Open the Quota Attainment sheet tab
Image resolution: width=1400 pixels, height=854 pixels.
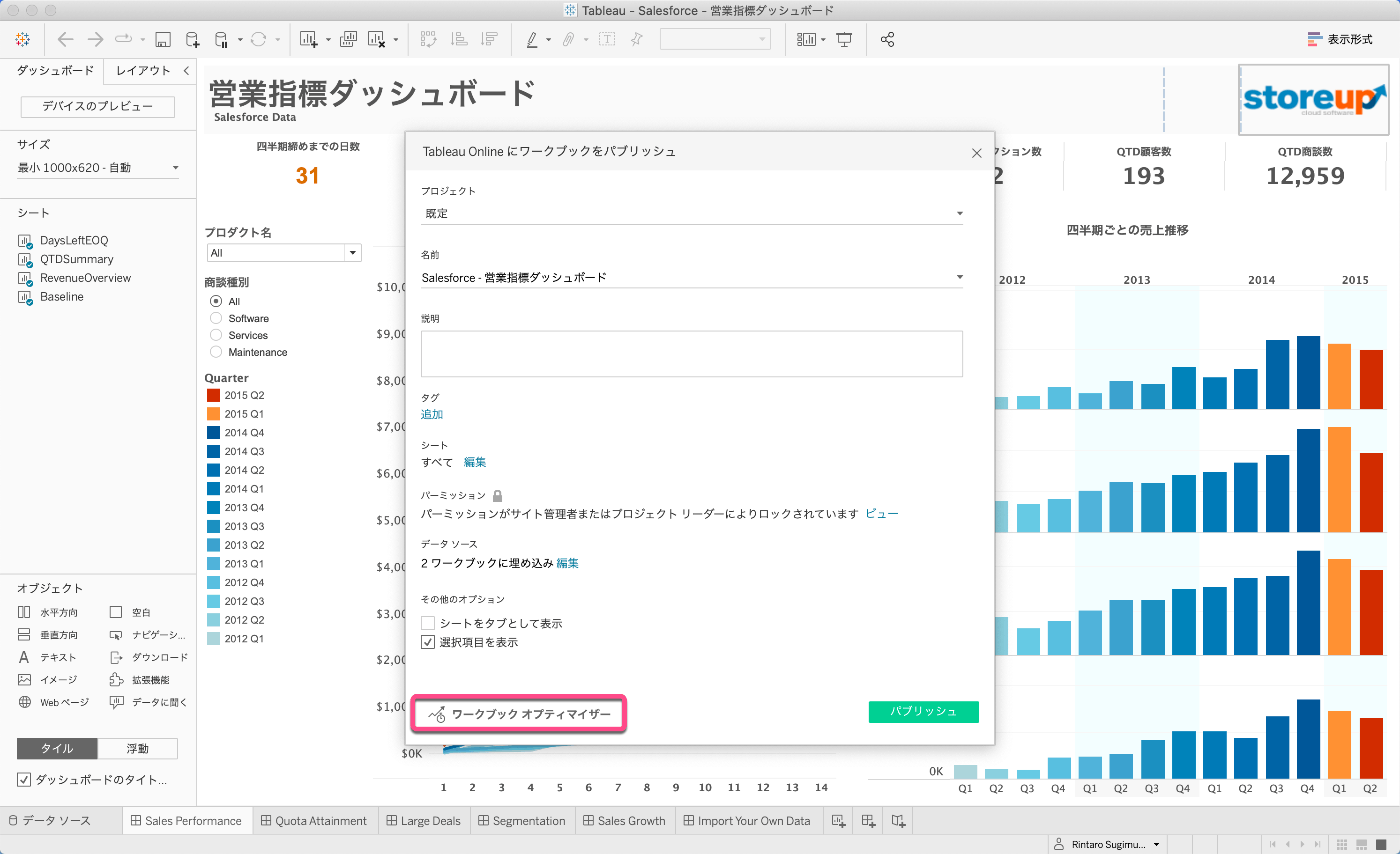[314, 821]
